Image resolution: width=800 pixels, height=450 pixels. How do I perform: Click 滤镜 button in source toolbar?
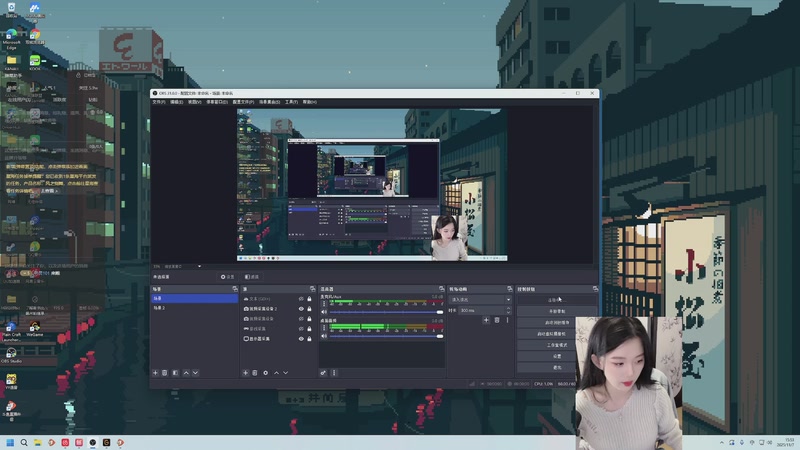coord(252,277)
